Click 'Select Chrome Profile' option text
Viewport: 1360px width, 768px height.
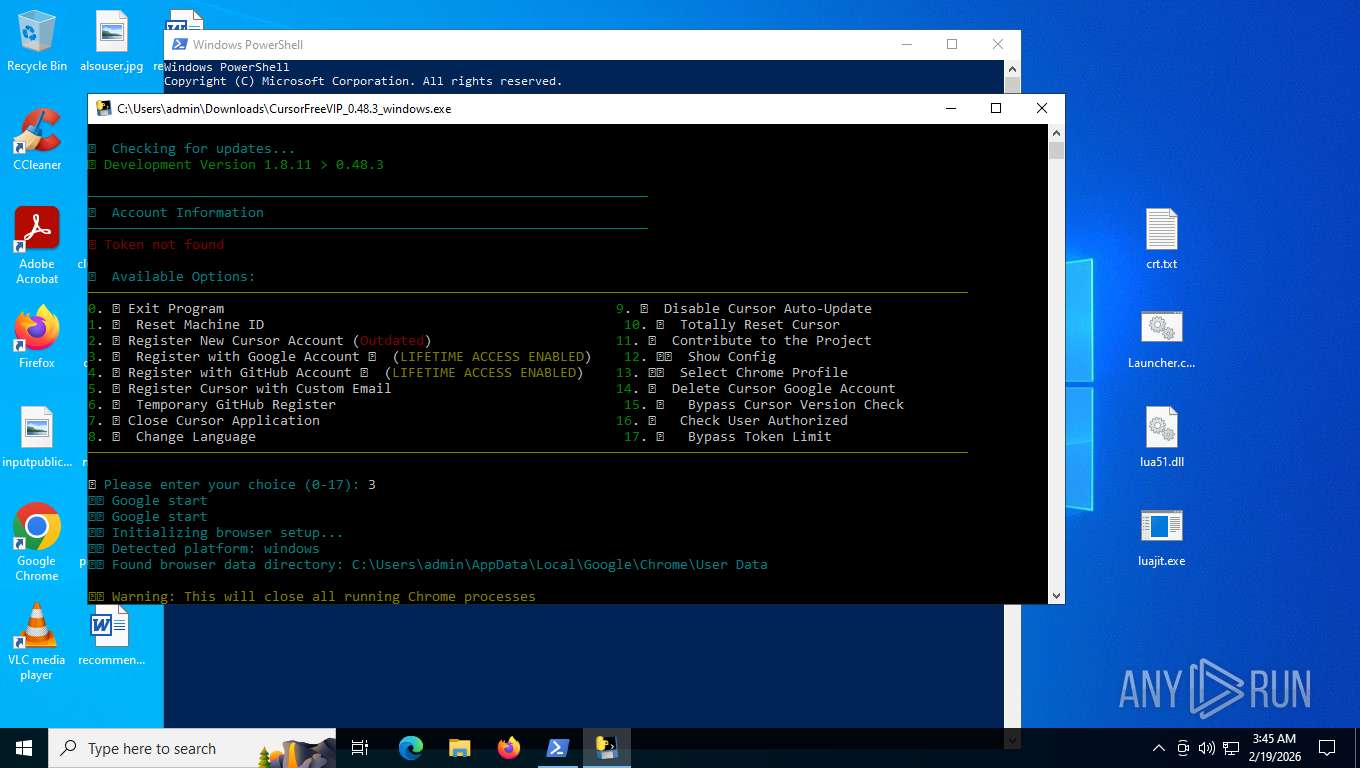(764, 373)
